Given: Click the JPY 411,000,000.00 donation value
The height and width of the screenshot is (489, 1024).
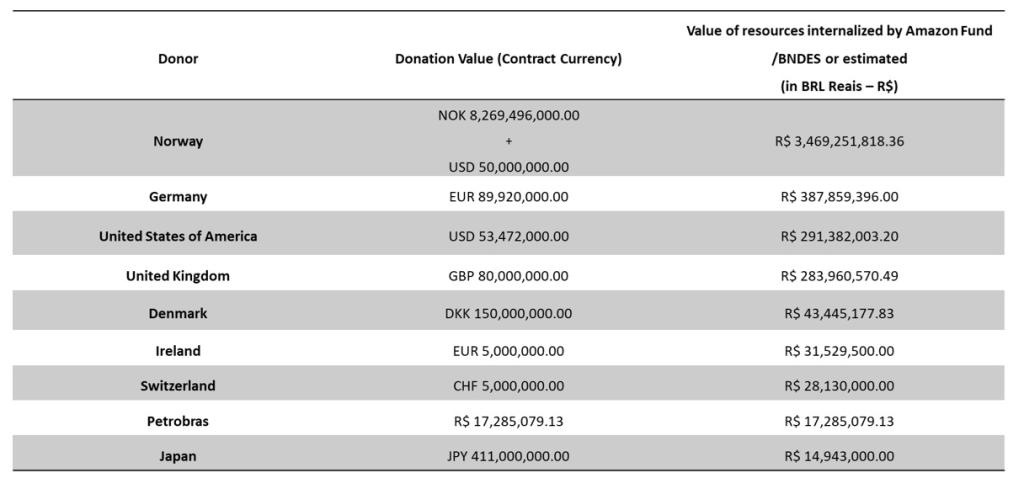Looking at the screenshot, I should pyautogui.click(x=508, y=457).
